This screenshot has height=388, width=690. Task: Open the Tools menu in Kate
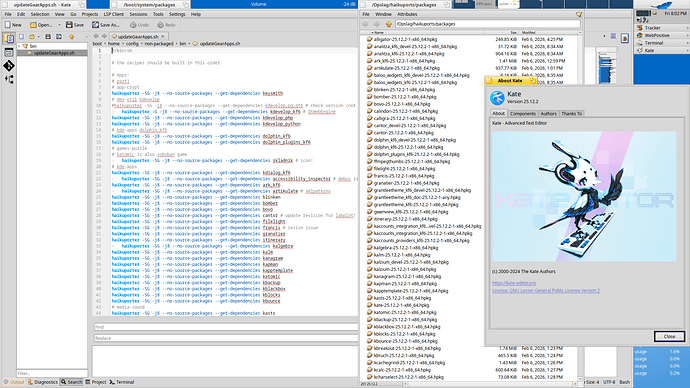tap(158, 14)
